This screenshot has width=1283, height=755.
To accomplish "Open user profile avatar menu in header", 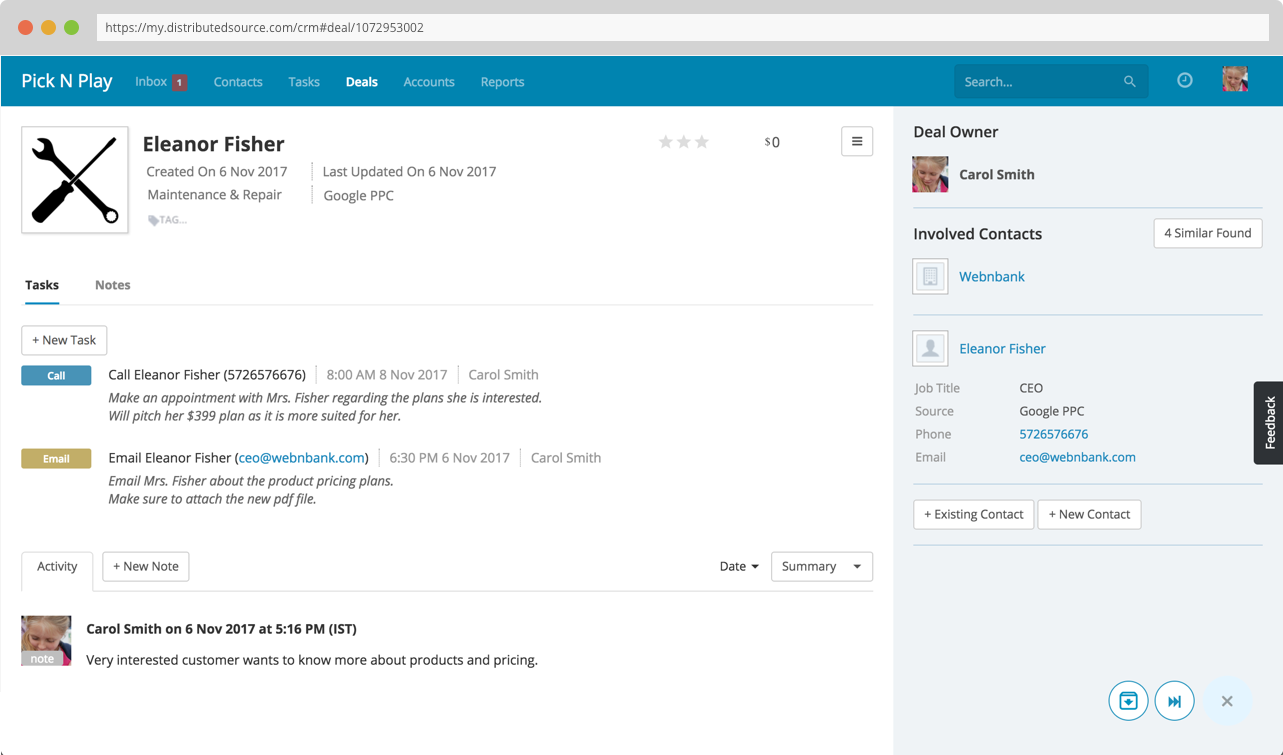I will tap(1235, 80).
